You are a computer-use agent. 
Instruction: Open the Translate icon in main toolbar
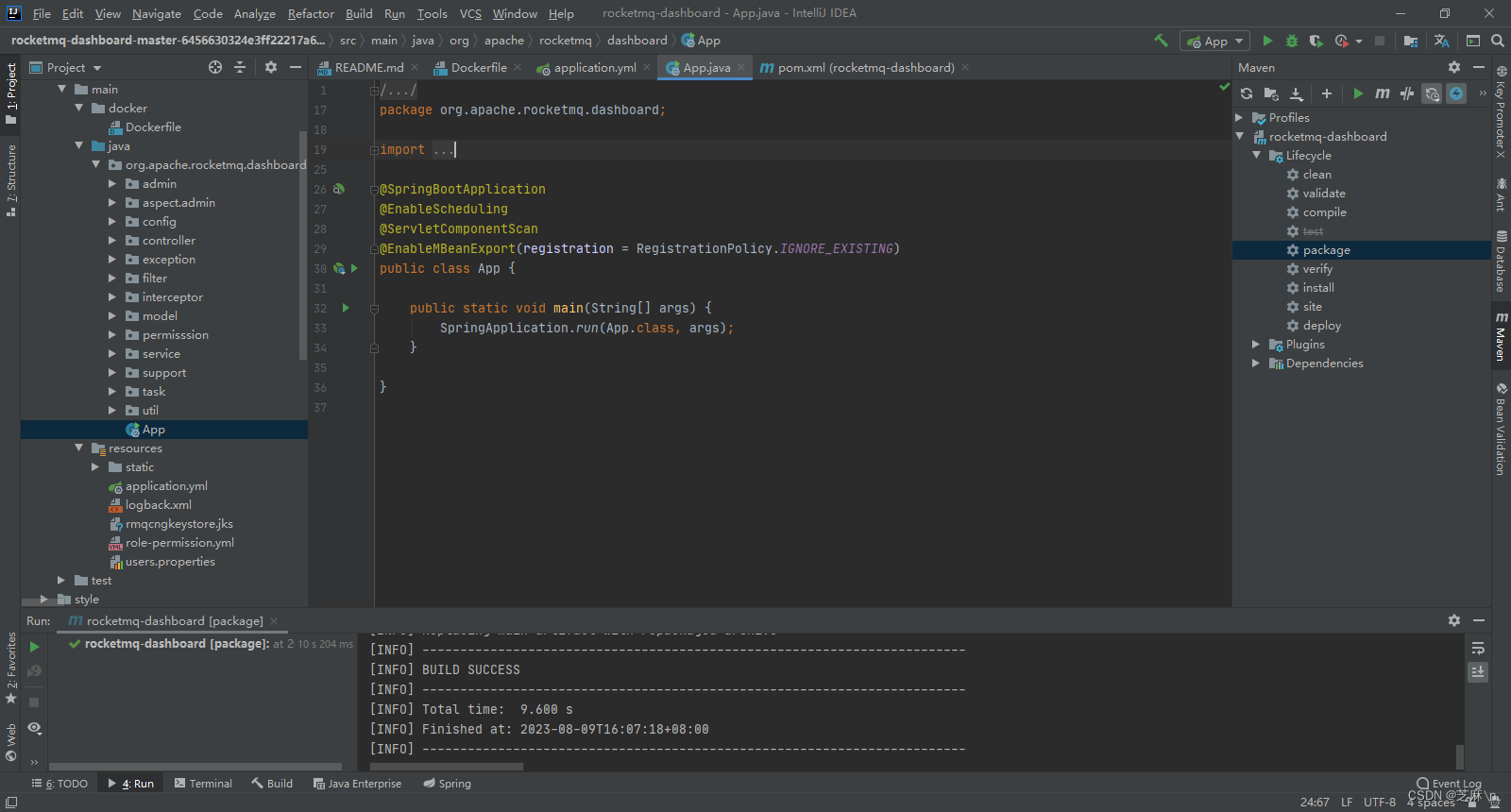point(1442,41)
